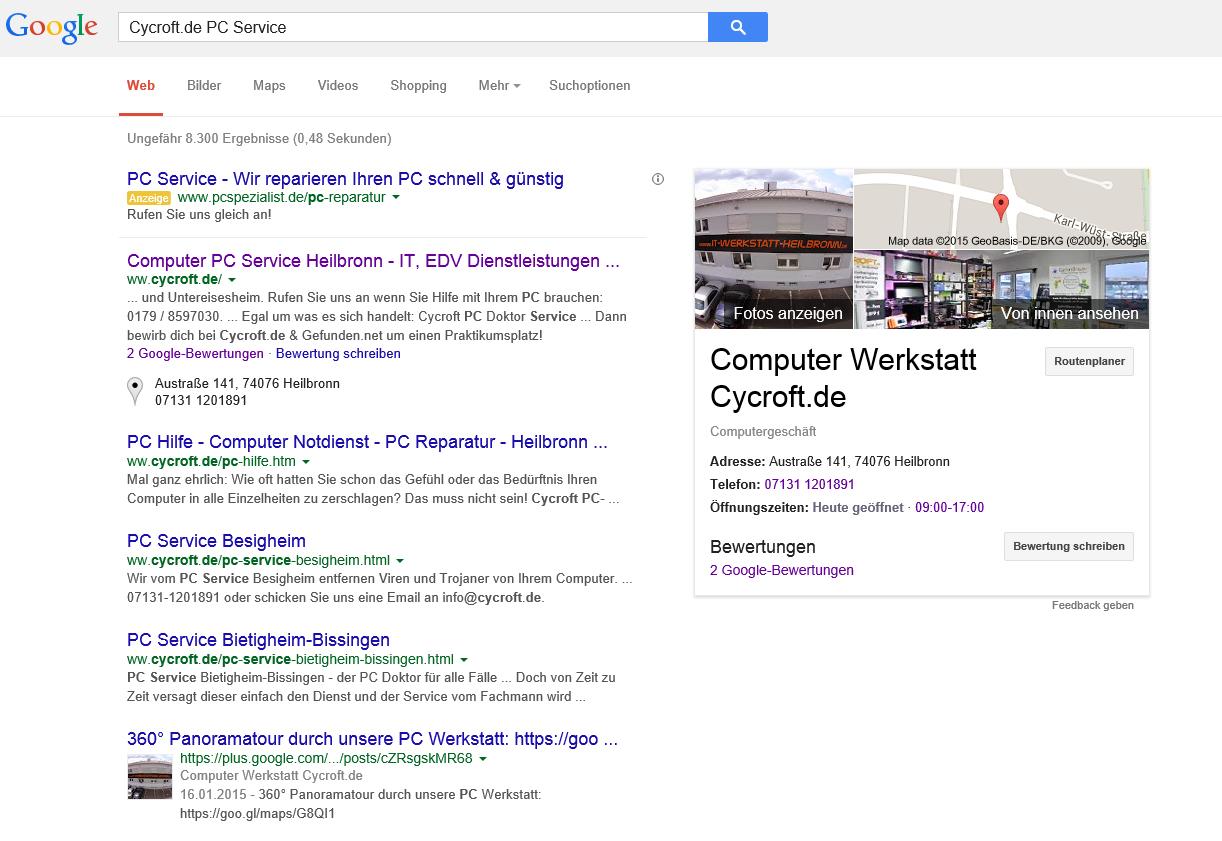This screenshot has height=841, width=1222.
Task: Click the red map marker pin
Action: 1000,207
